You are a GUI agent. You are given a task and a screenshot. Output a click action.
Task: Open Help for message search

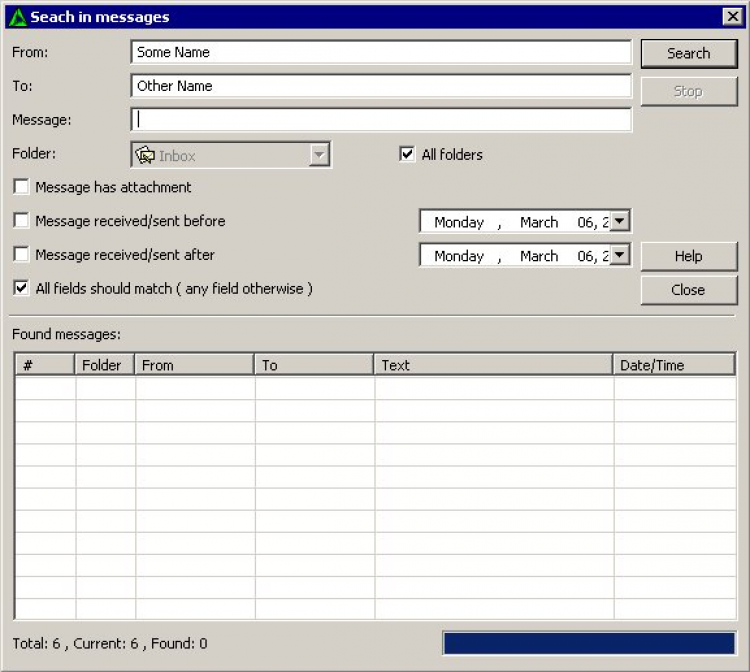pos(688,256)
